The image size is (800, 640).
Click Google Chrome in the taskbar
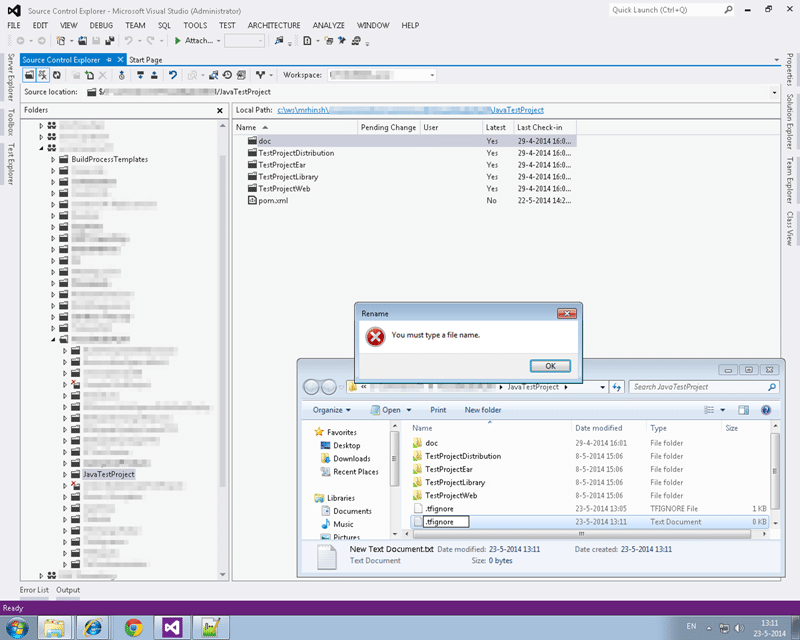133,628
